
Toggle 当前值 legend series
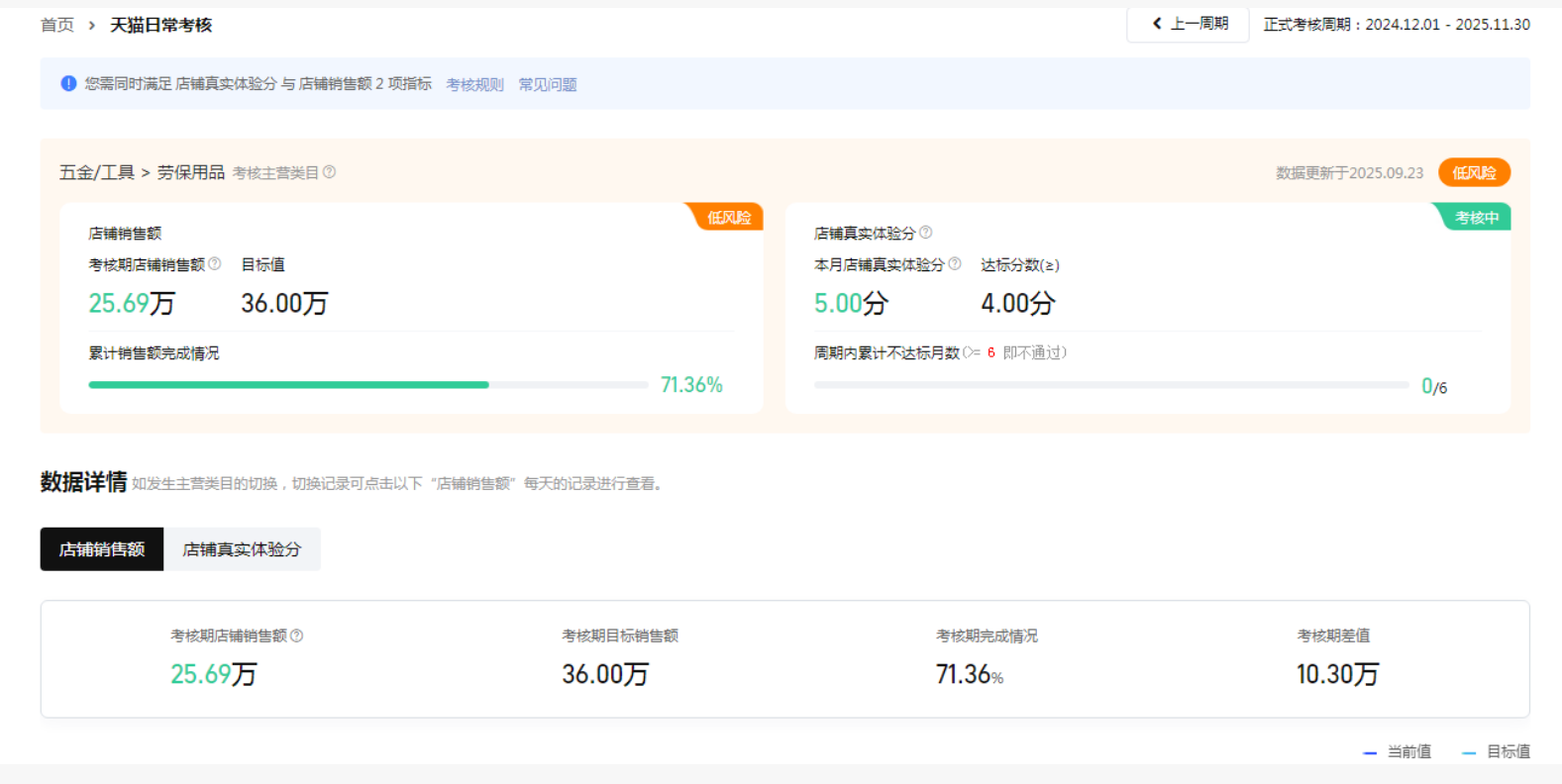click(1398, 752)
